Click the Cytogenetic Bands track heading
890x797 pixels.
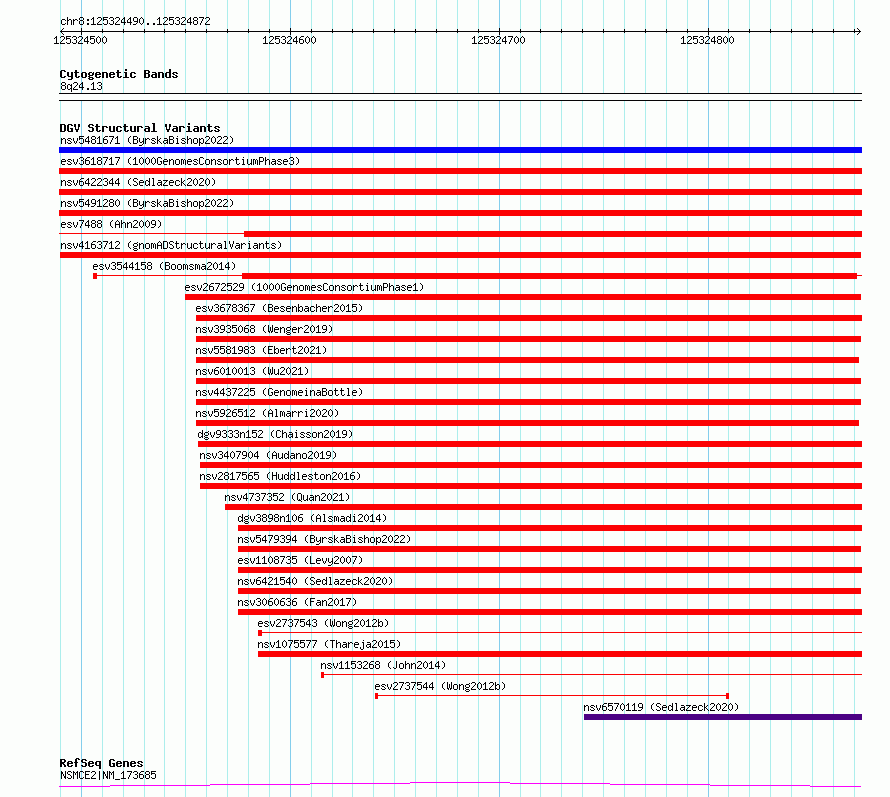119,74
